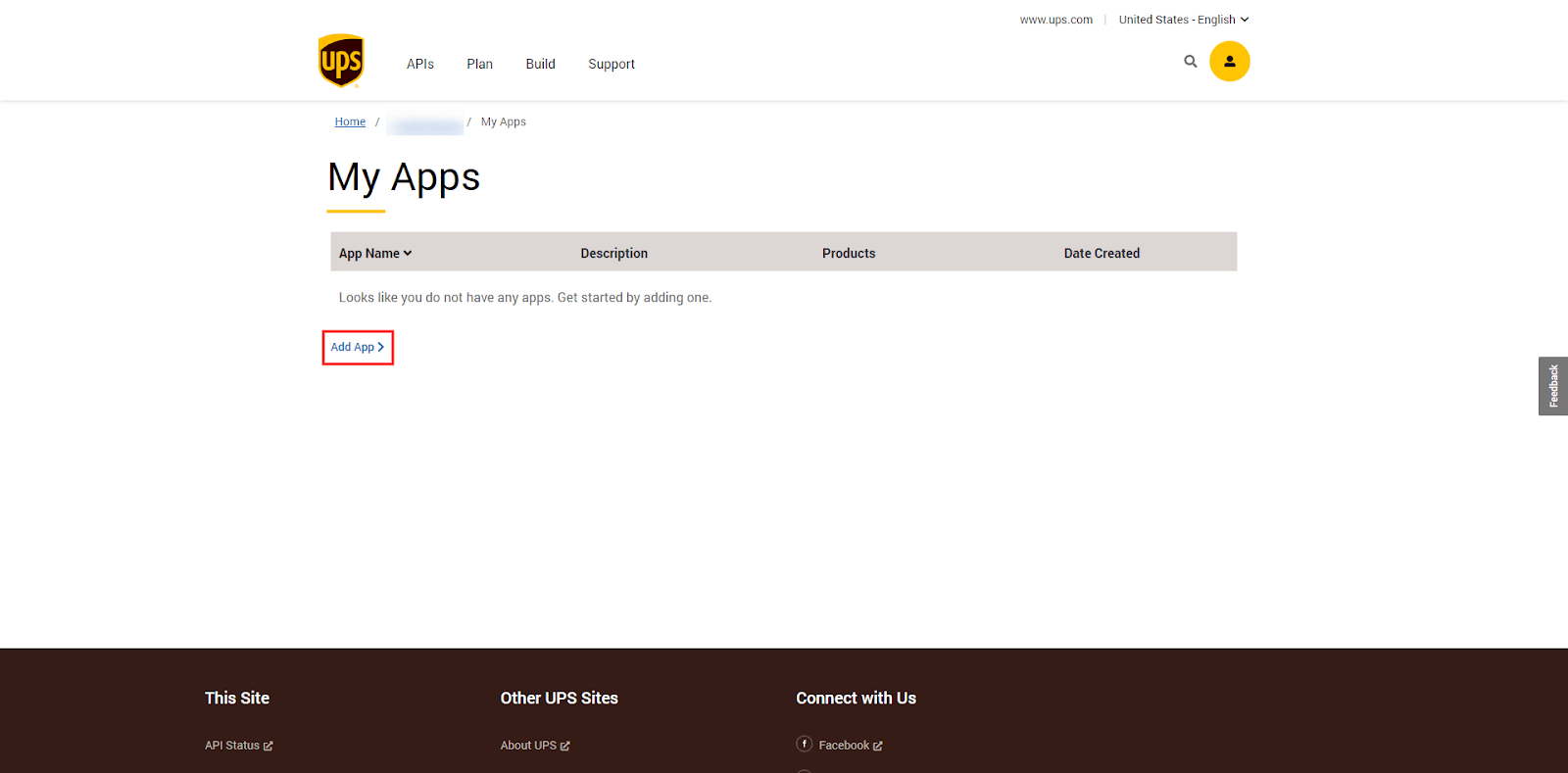Click the Description column header
Screen dimensions: 1568x773
[614, 253]
